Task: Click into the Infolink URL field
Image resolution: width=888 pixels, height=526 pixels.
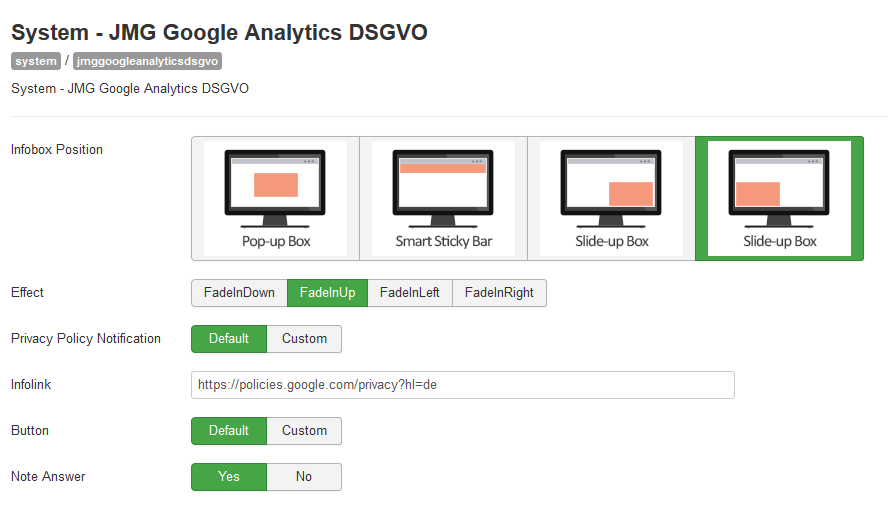Action: (463, 385)
